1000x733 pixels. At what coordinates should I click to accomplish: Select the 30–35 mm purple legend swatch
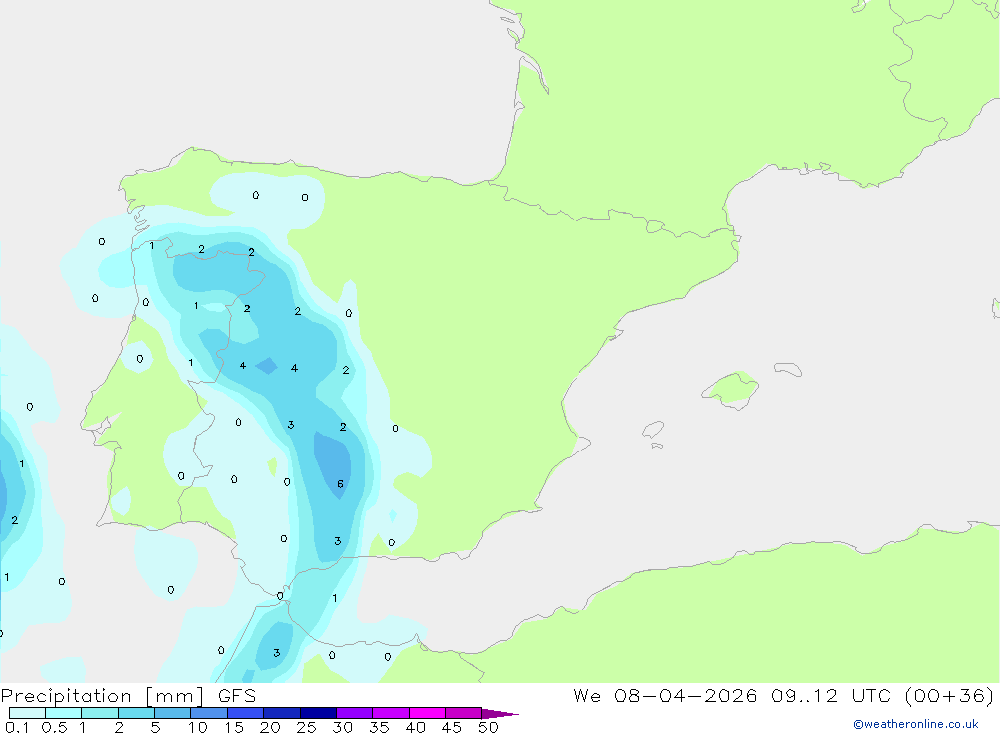355,713
